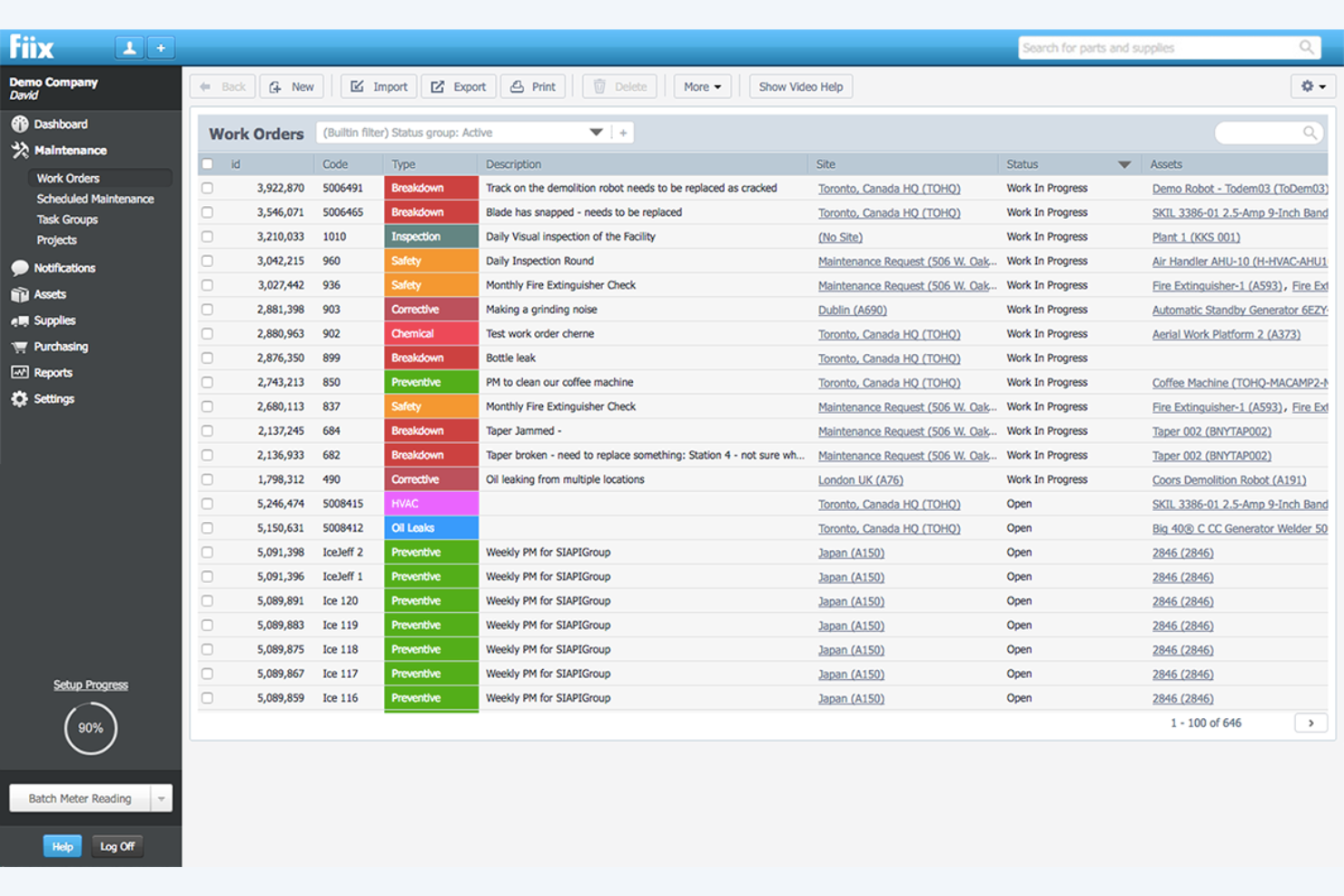
Task: Click the Import toolbar button
Action: click(379, 87)
